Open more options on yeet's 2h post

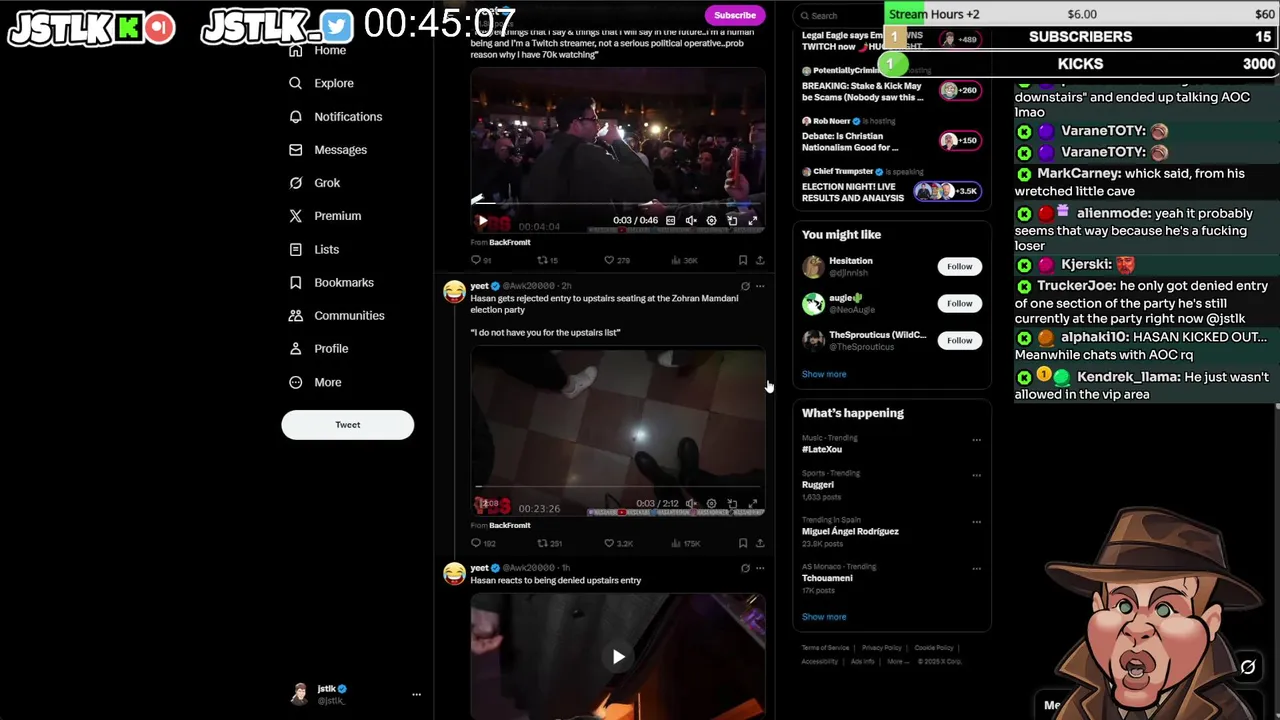760,287
